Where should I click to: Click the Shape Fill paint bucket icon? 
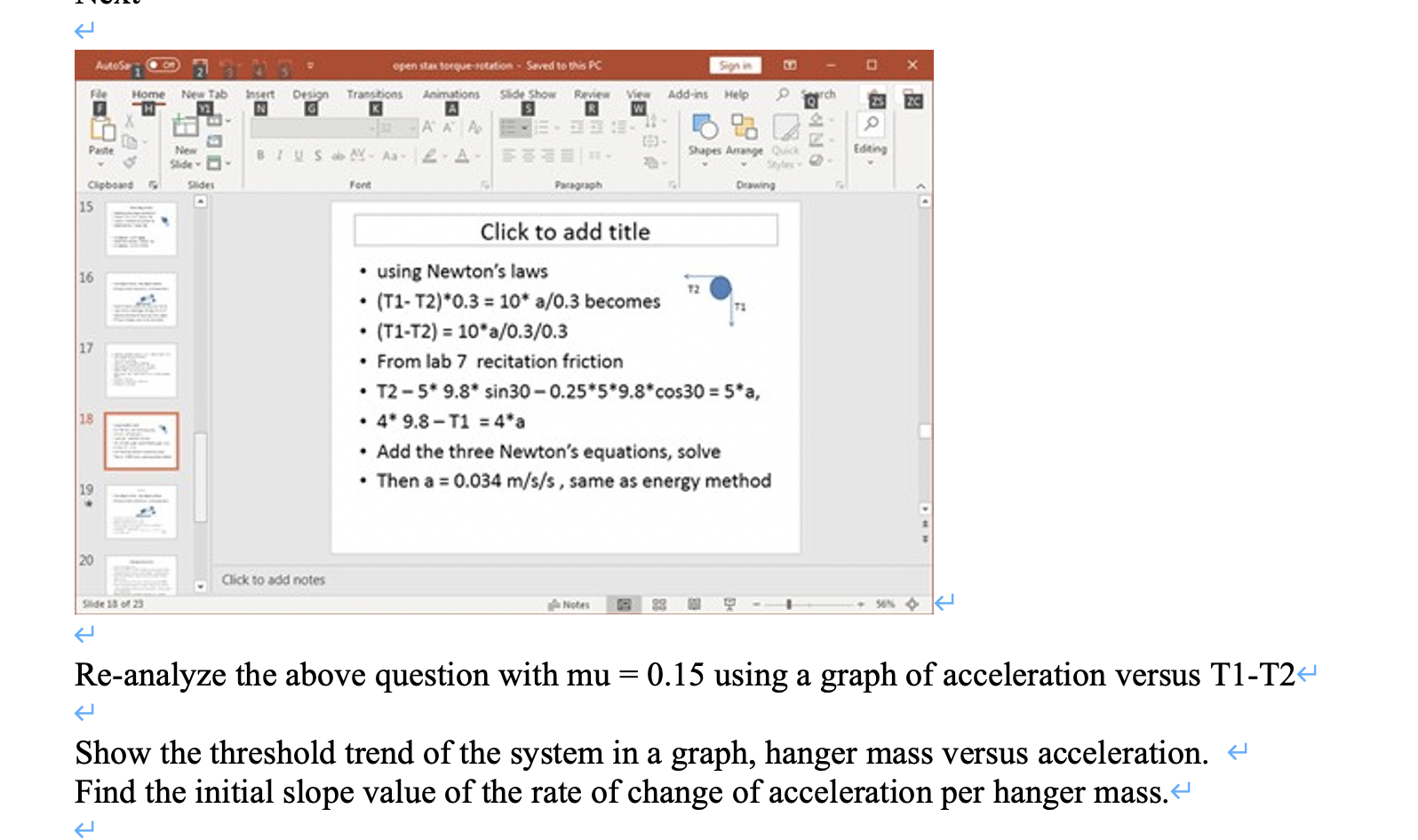coord(817,120)
